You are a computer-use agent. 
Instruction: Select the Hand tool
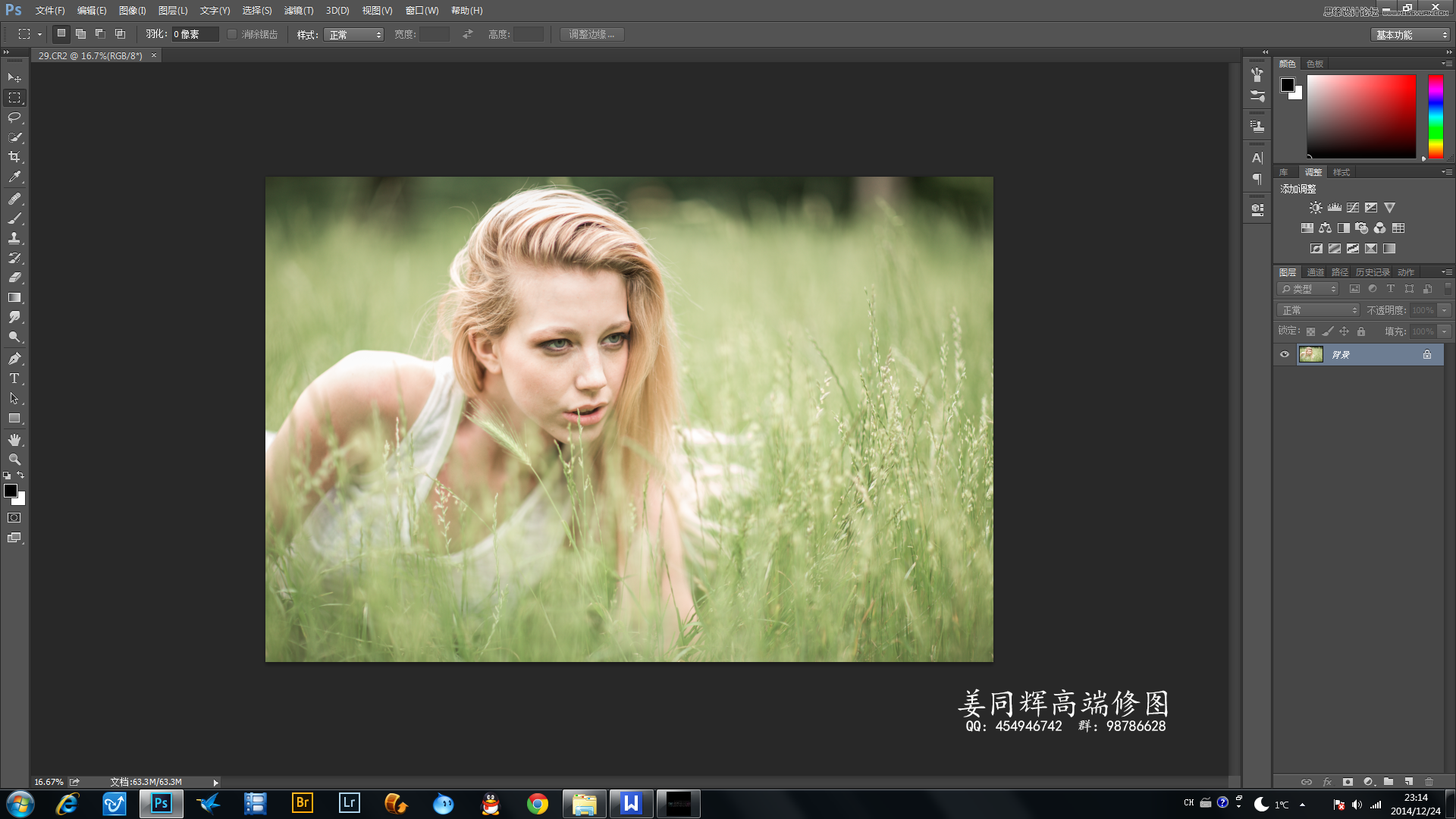pyautogui.click(x=14, y=440)
